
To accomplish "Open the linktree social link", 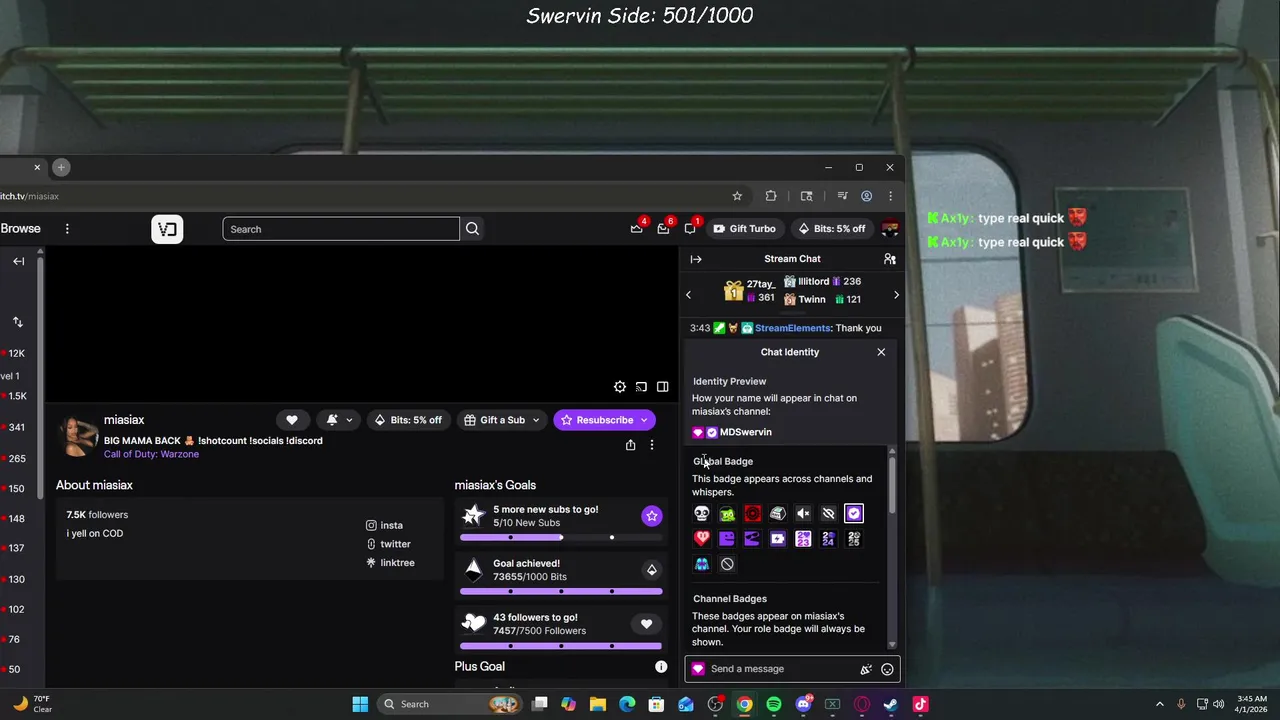I will 390,563.
